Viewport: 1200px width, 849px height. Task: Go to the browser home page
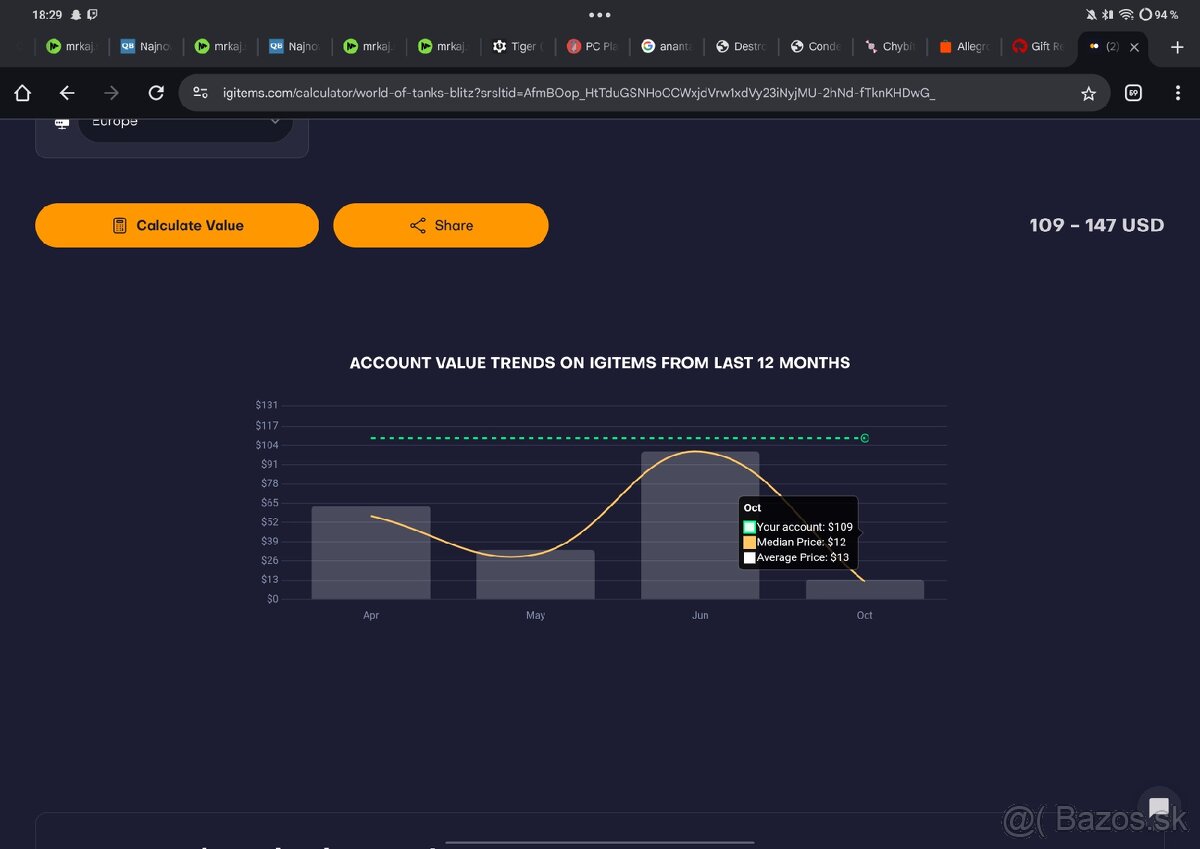click(x=23, y=93)
